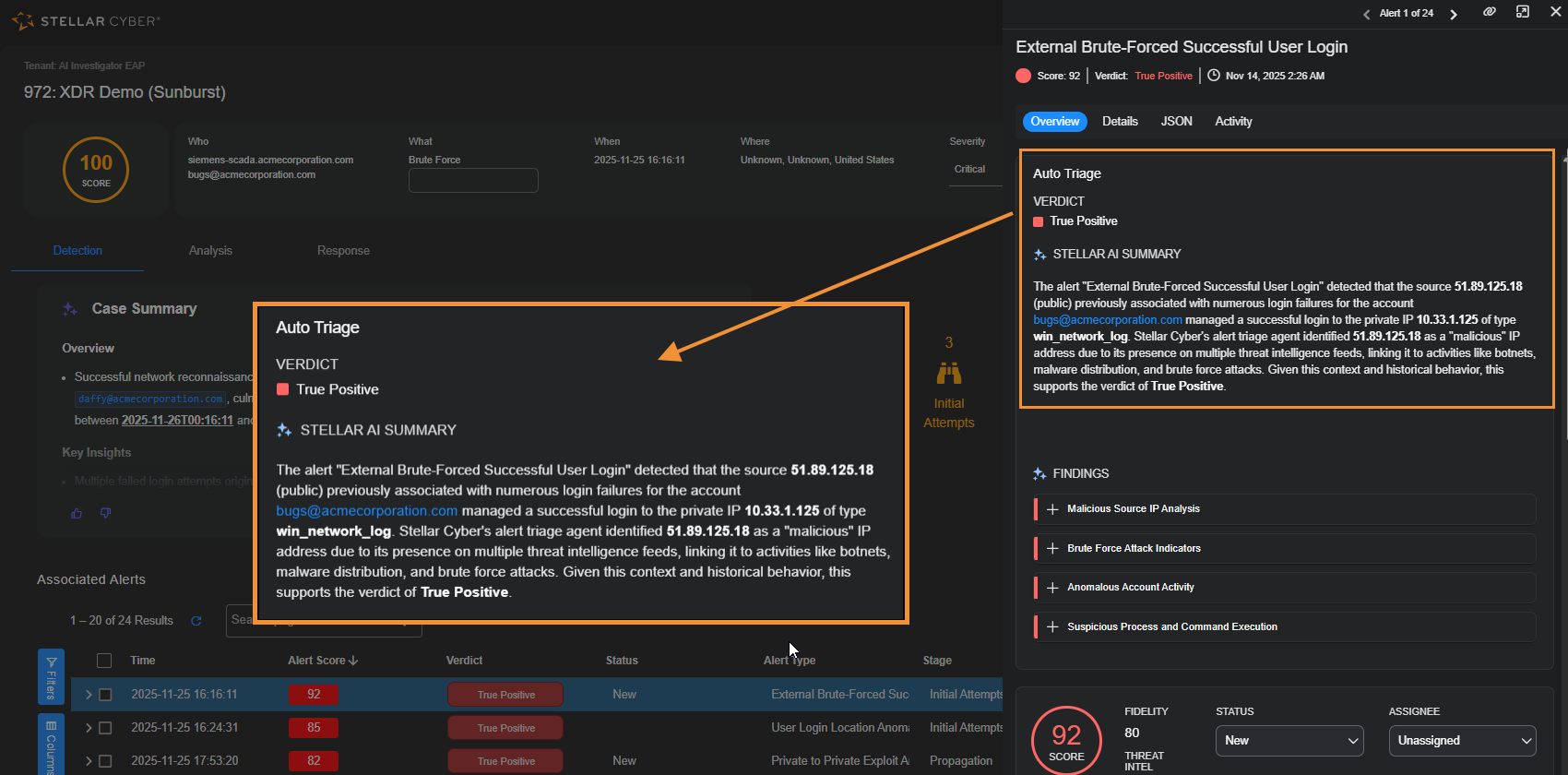Select all alerts with header checkbox
1568x775 pixels.
coord(104,661)
